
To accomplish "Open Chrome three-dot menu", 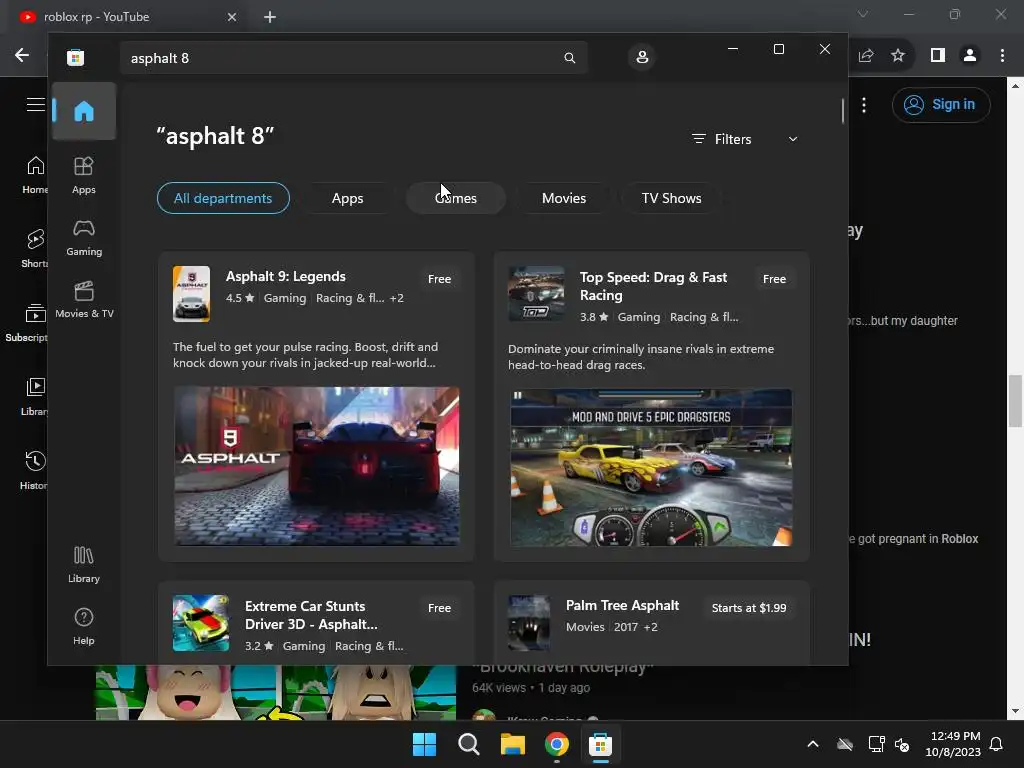I will click(x=1002, y=56).
